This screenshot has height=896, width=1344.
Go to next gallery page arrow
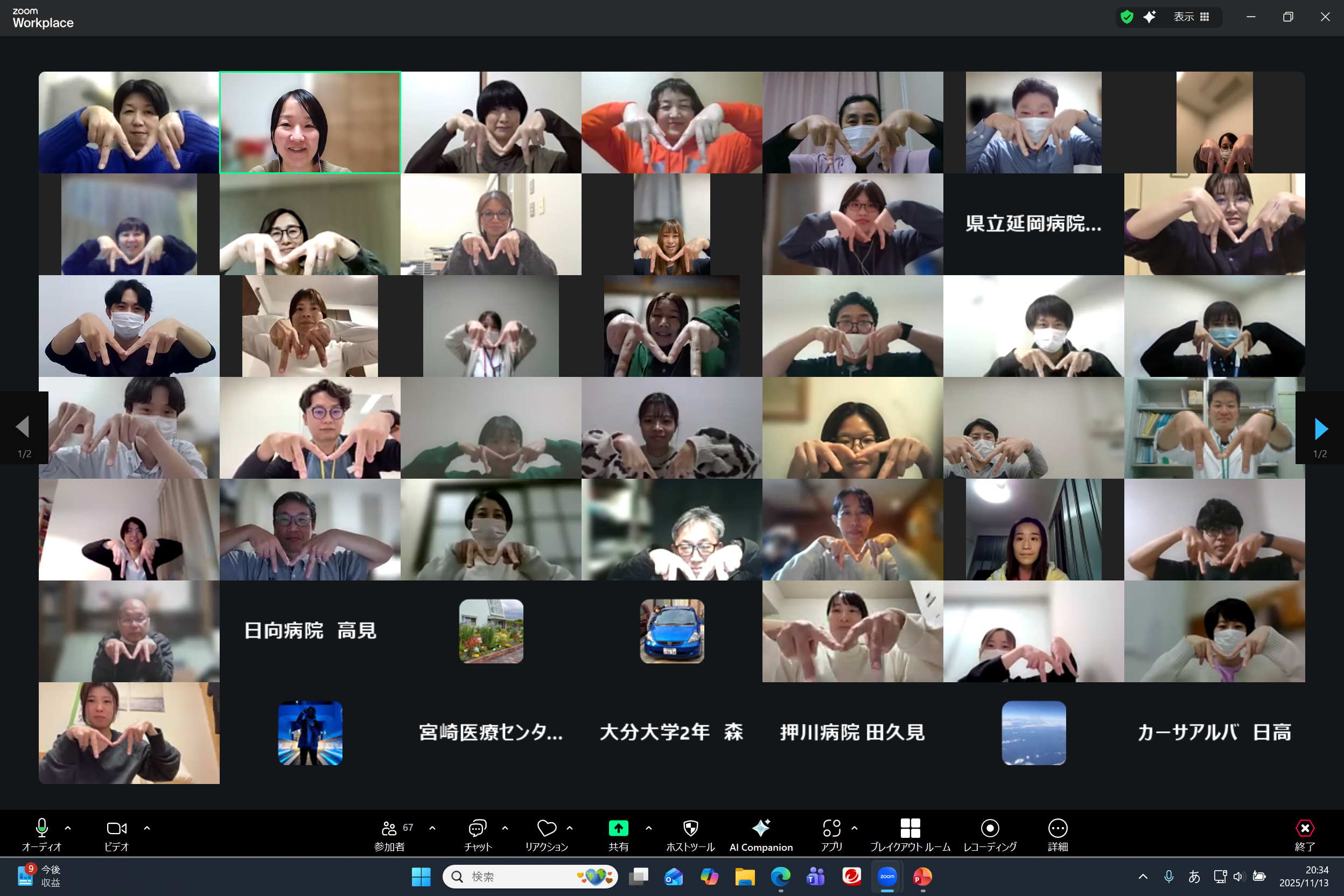tap(1320, 429)
